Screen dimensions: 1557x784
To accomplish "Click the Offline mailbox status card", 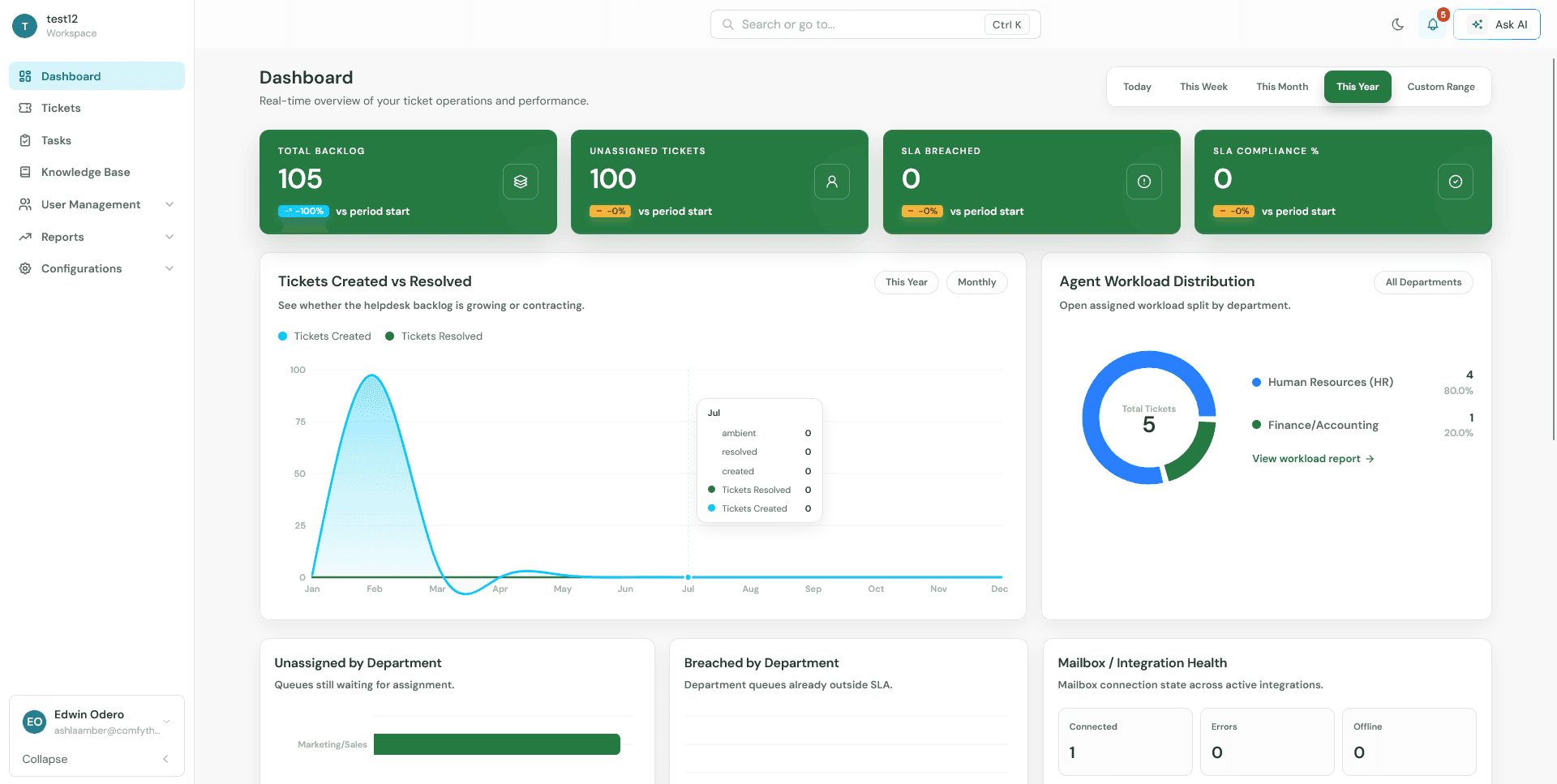I will point(1409,742).
